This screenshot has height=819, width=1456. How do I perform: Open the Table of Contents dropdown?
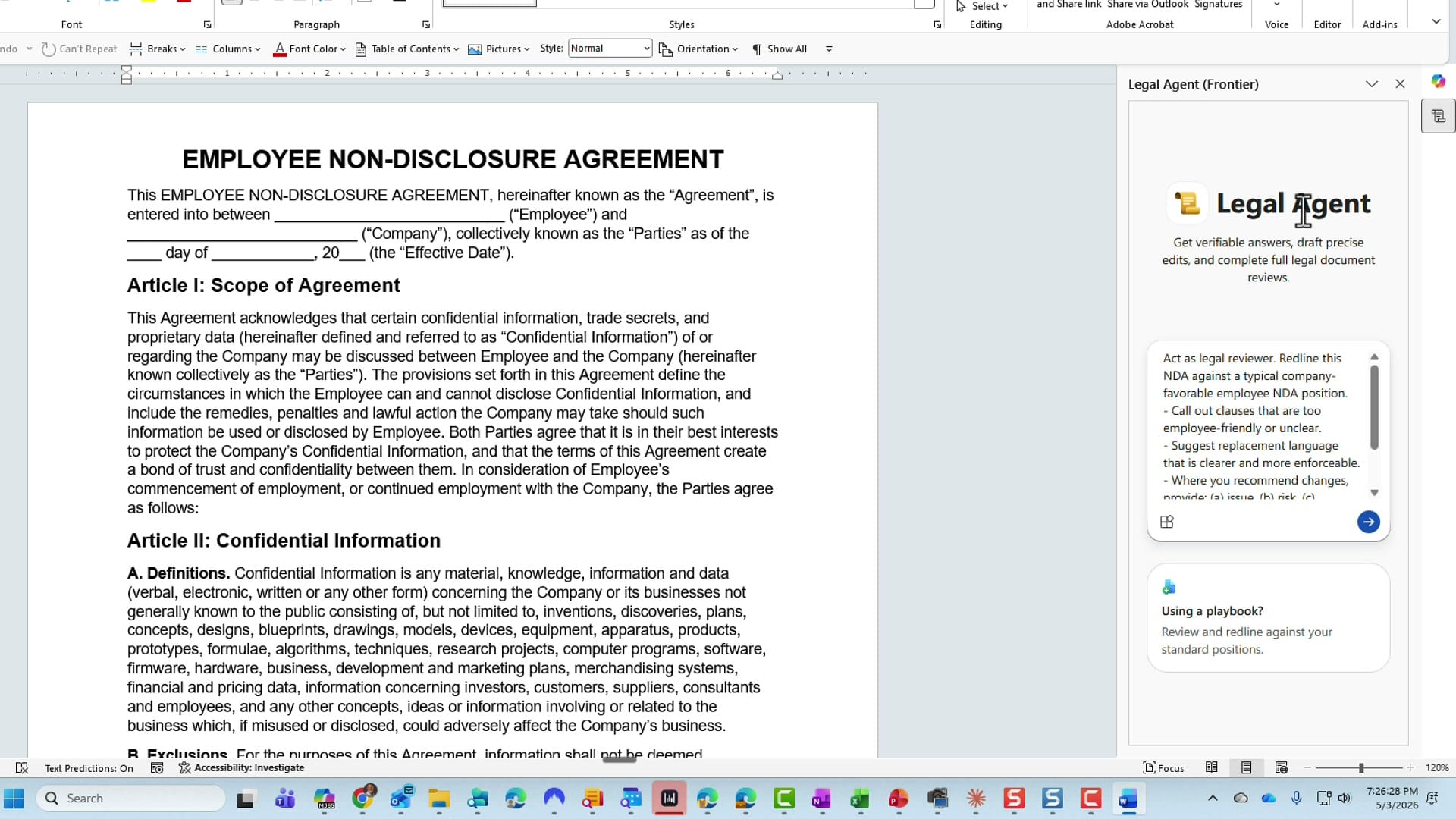[407, 49]
